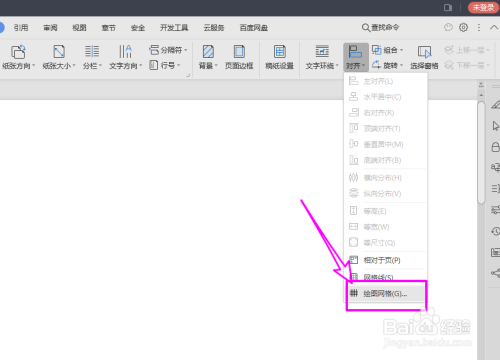The width and height of the screenshot is (500, 360).
Task: Open the 旋转 rotate dropdown
Action: [x=387, y=65]
